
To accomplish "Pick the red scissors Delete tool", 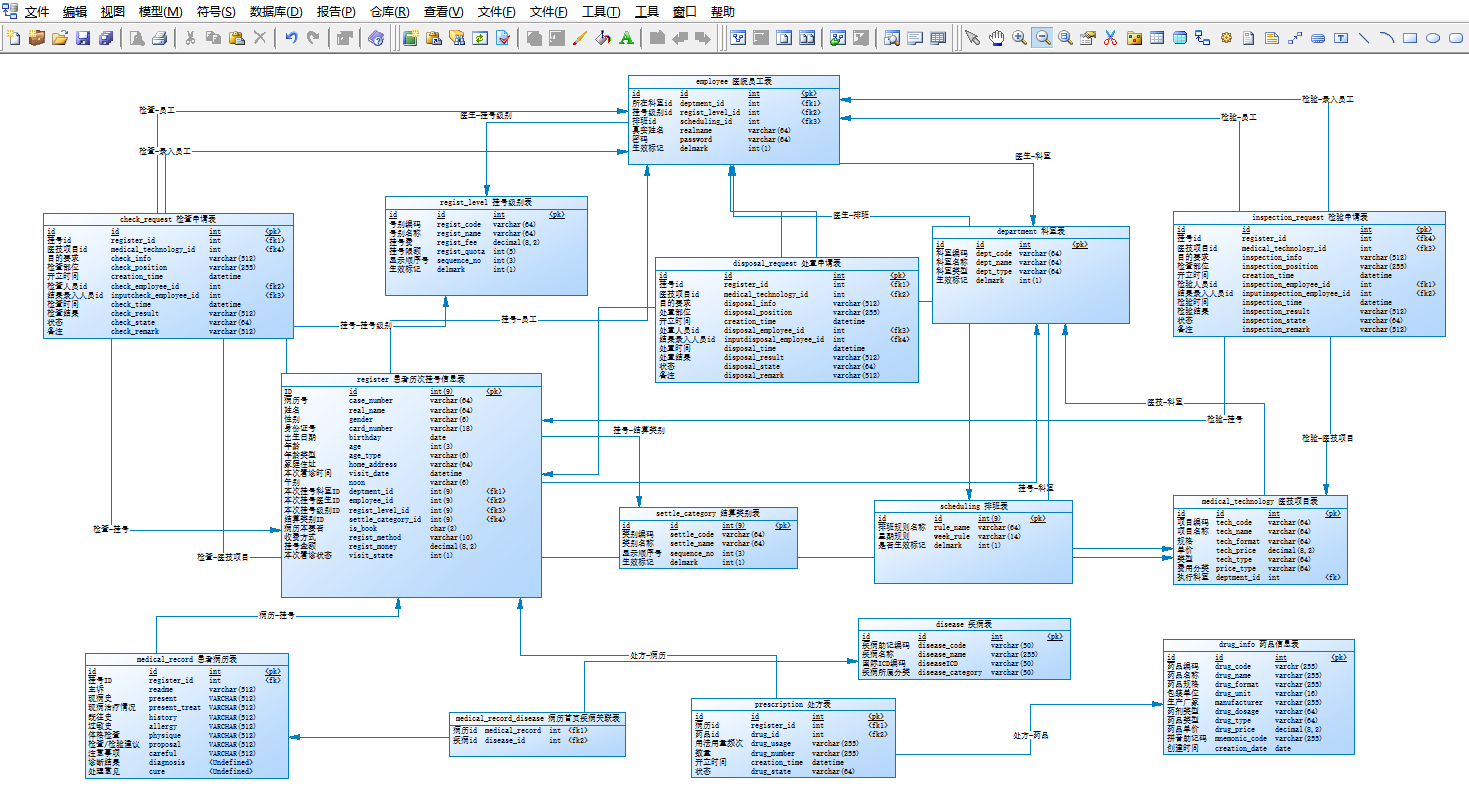I will (1110, 38).
